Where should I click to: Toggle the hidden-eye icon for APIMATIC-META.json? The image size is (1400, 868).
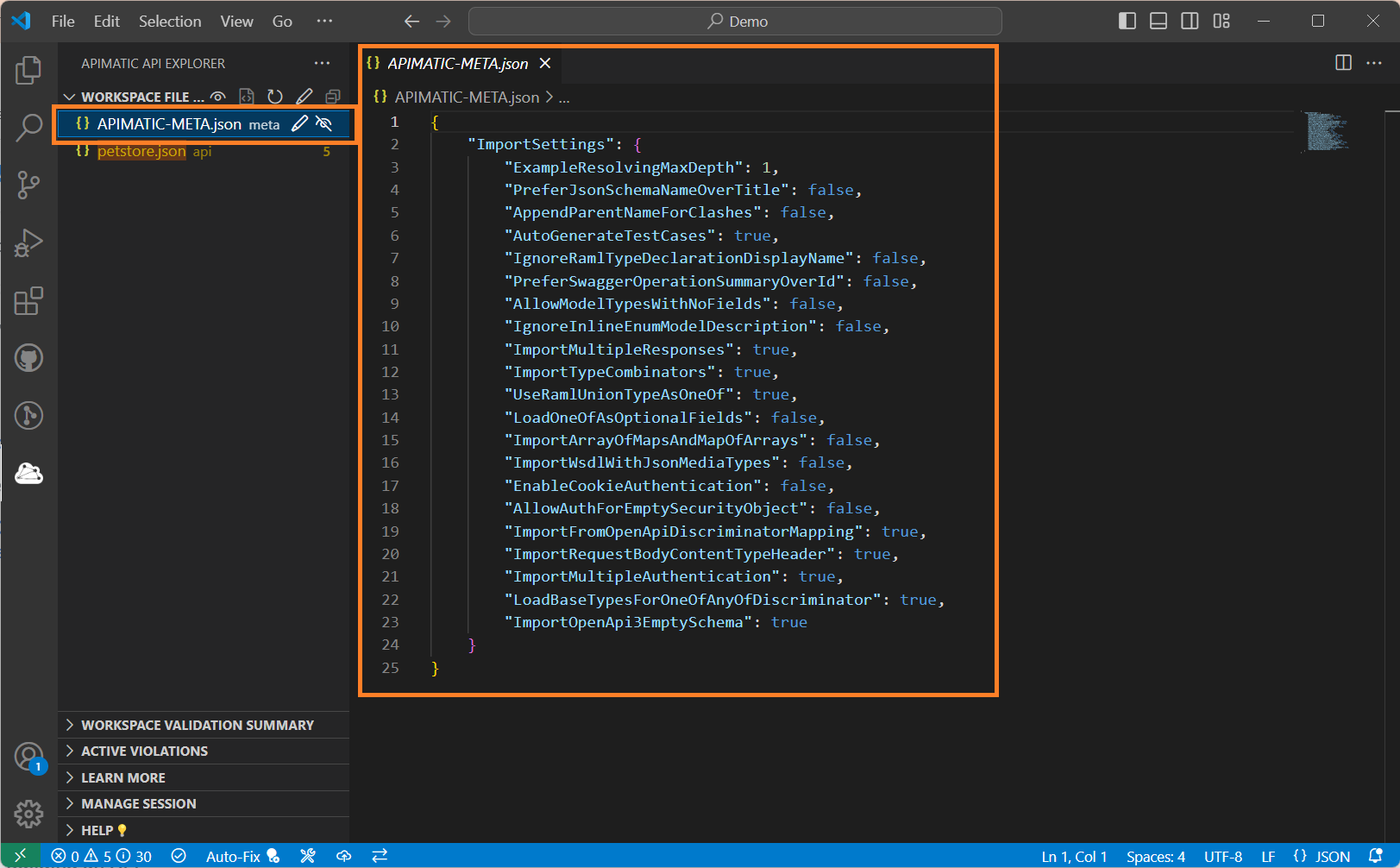pyautogui.click(x=324, y=123)
